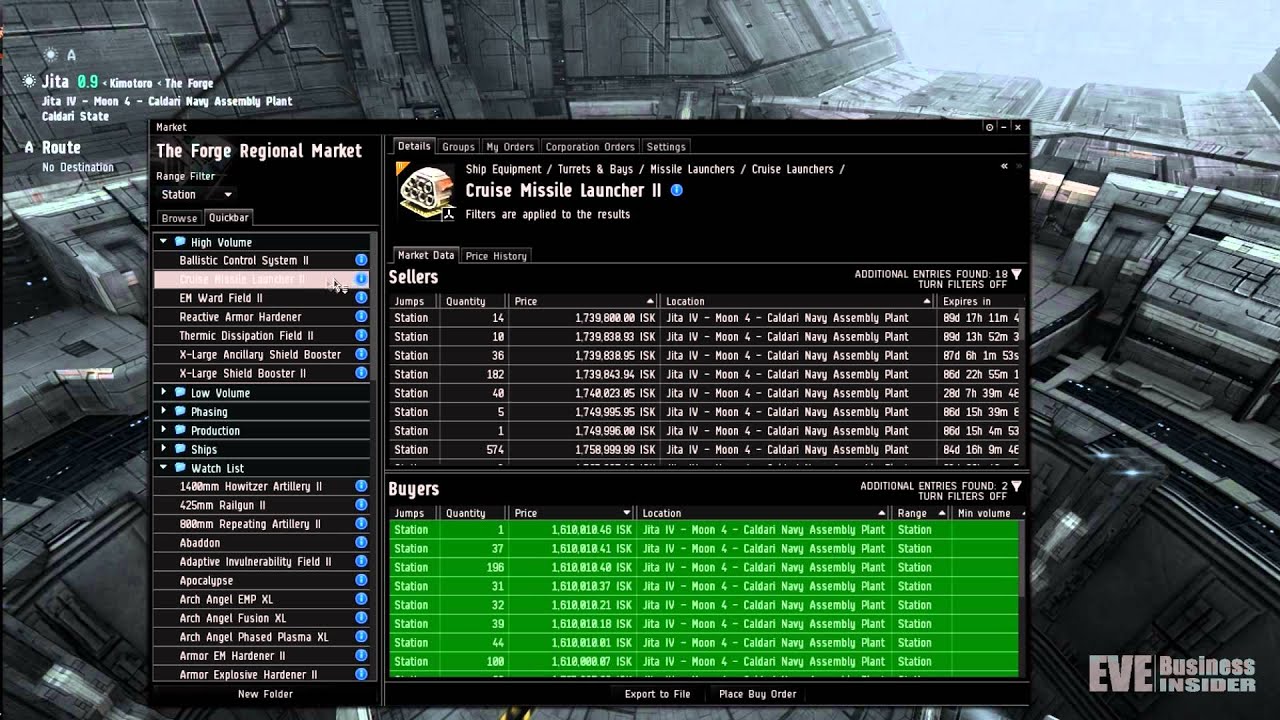Switch to the Groups tab
This screenshot has height=720, width=1280.
click(x=458, y=147)
